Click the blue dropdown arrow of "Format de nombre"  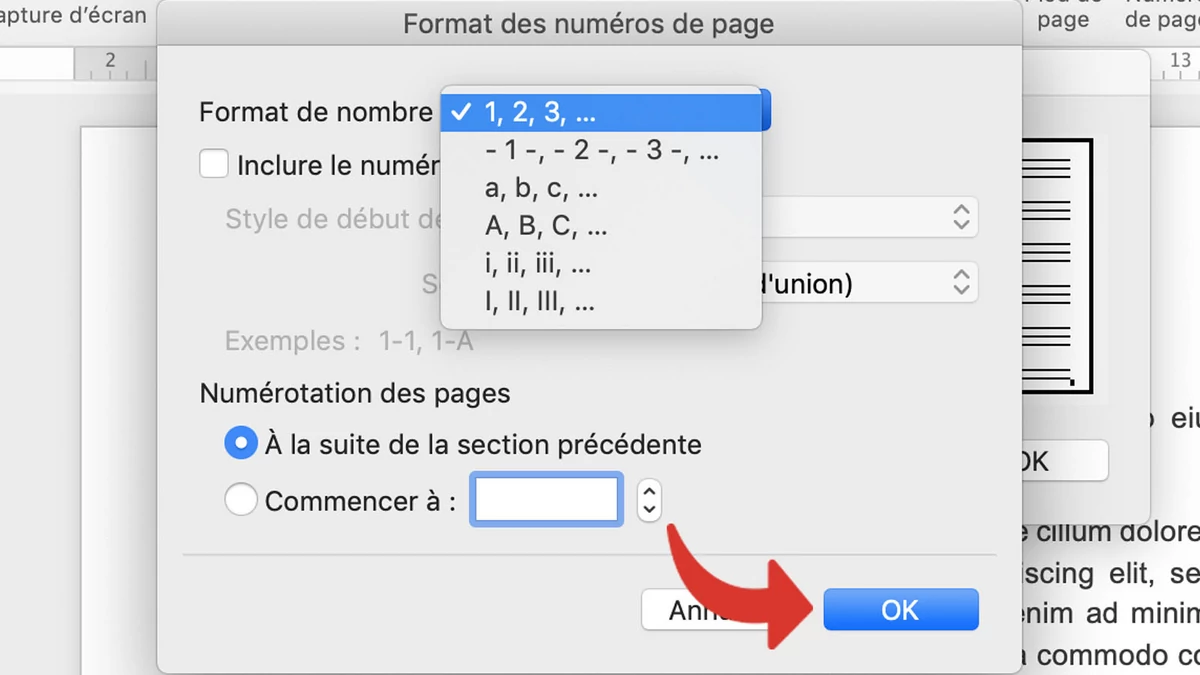click(x=767, y=110)
